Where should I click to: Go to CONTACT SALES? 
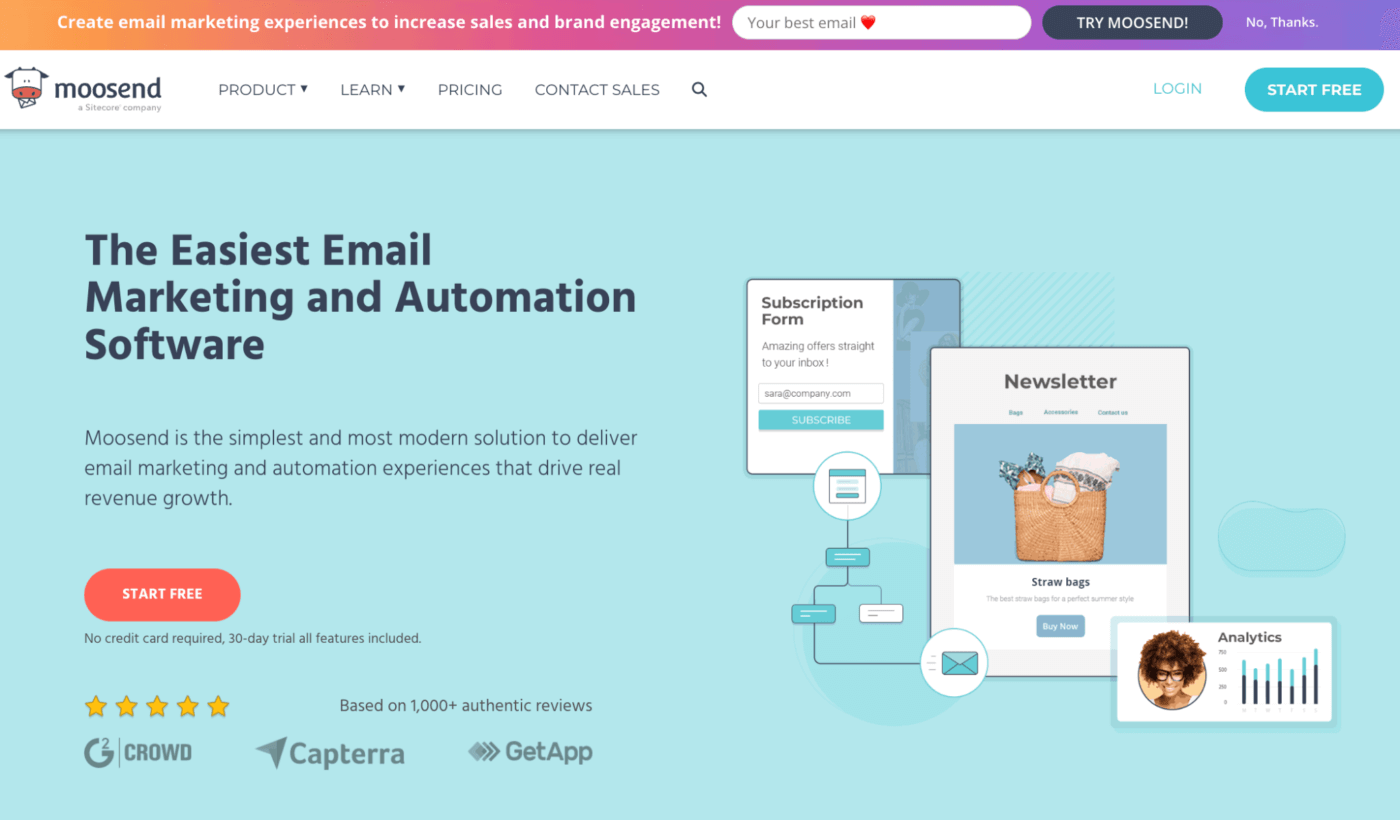pos(597,90)
